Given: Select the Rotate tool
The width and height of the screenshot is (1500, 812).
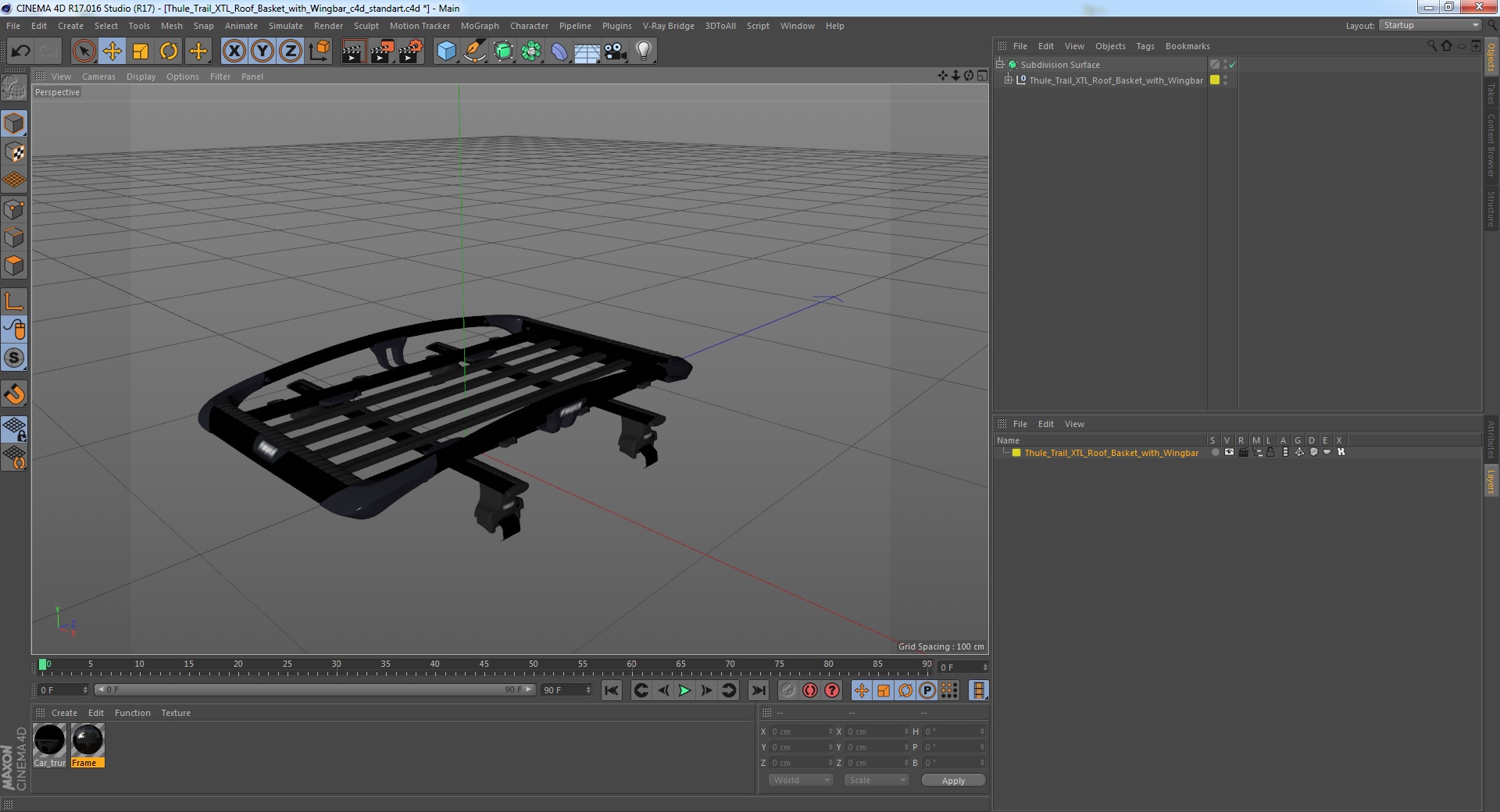Looking at the screenshot, I should point(169,52).
